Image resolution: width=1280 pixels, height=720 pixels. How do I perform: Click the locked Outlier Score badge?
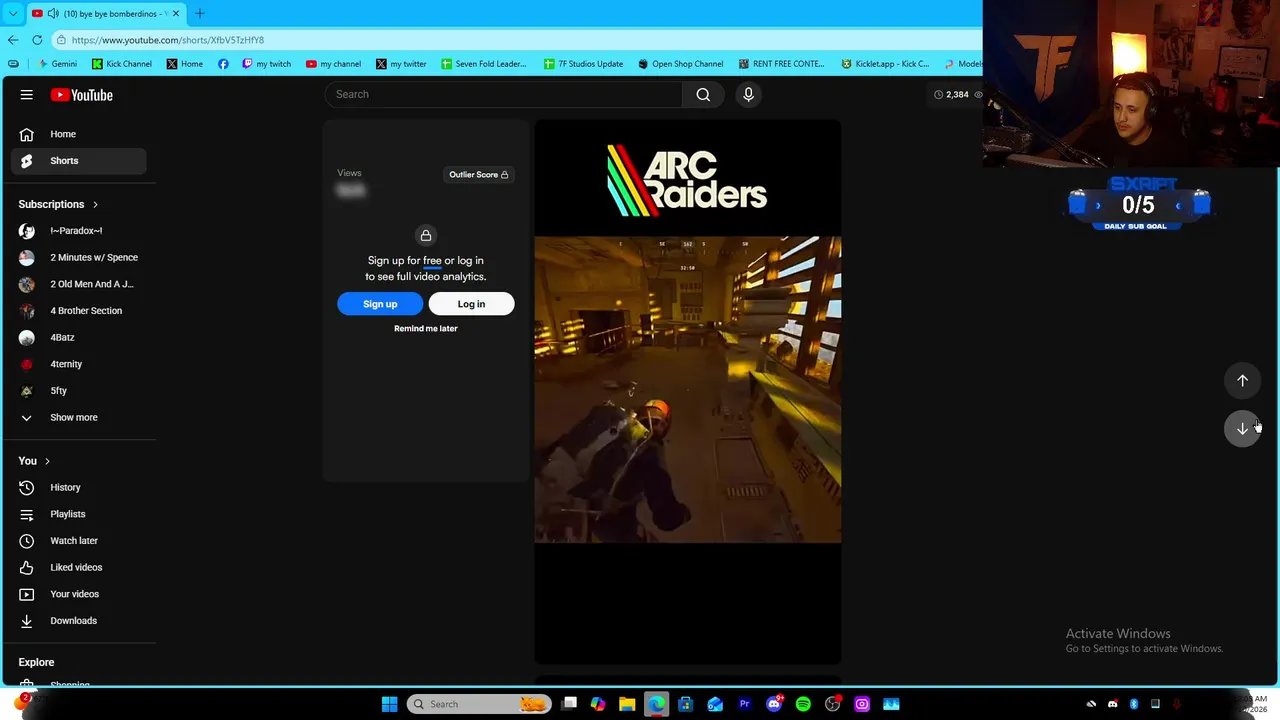[478, 175]
